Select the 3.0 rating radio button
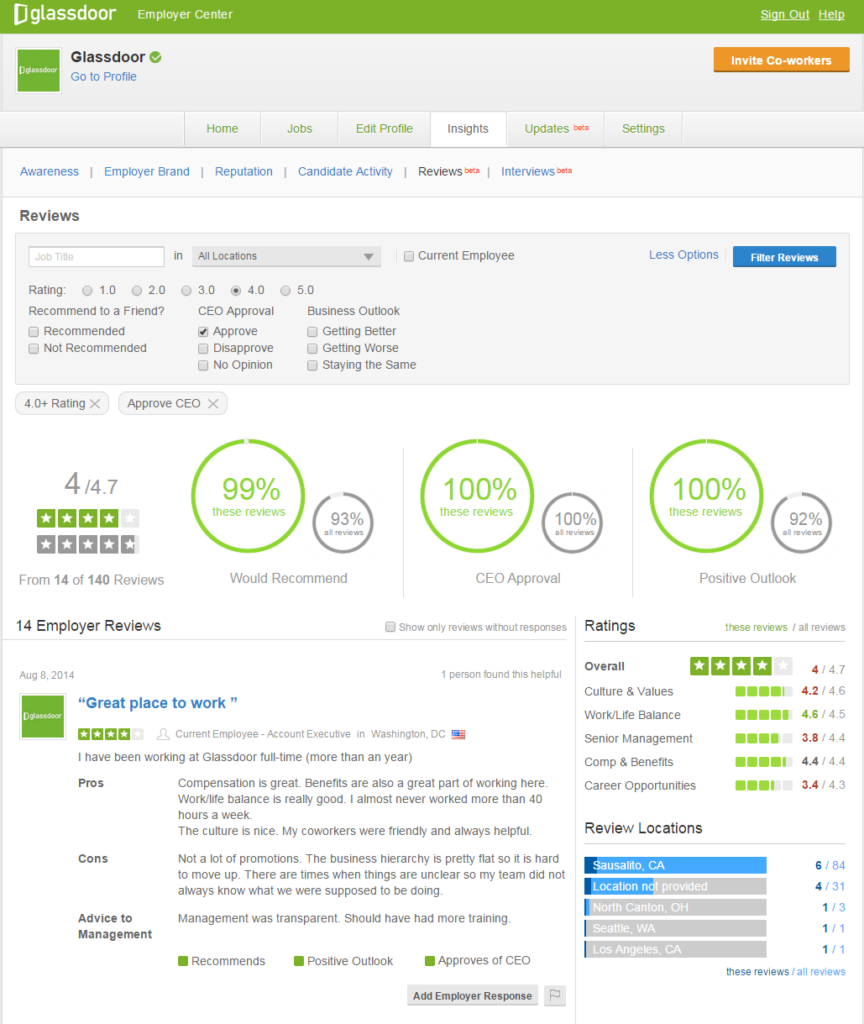 click(187, 291)
